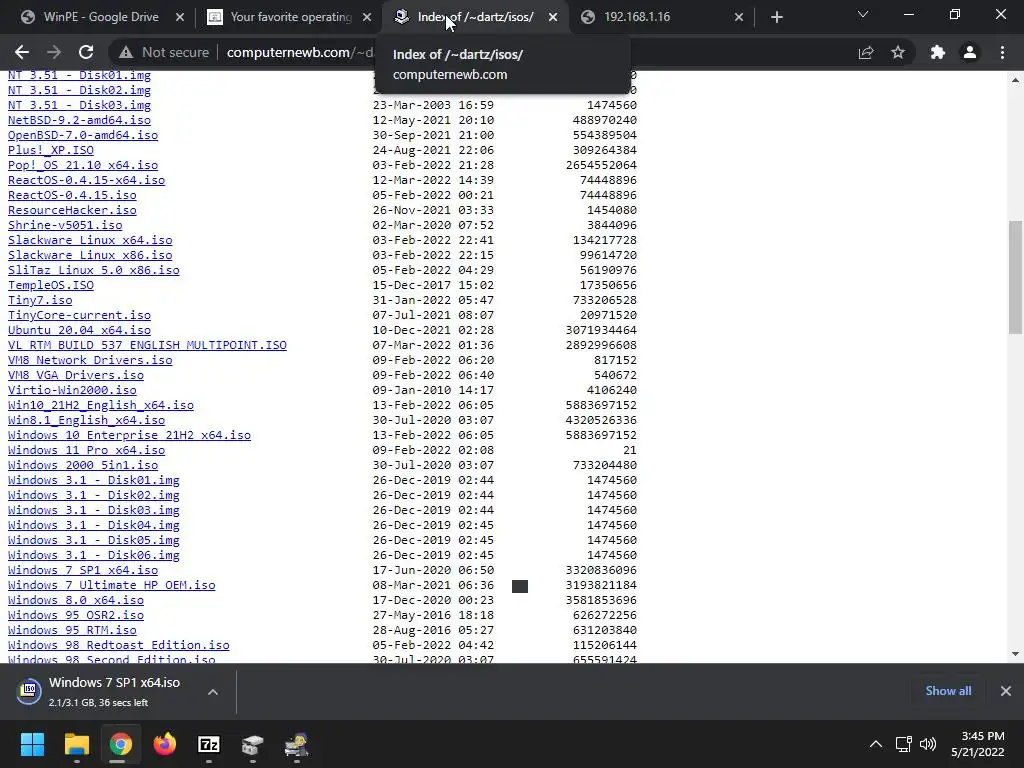
Task: Download VL RTM BUILD 537 ENGLISH MULTIPOINT.ISO
Action: (147, 345)
